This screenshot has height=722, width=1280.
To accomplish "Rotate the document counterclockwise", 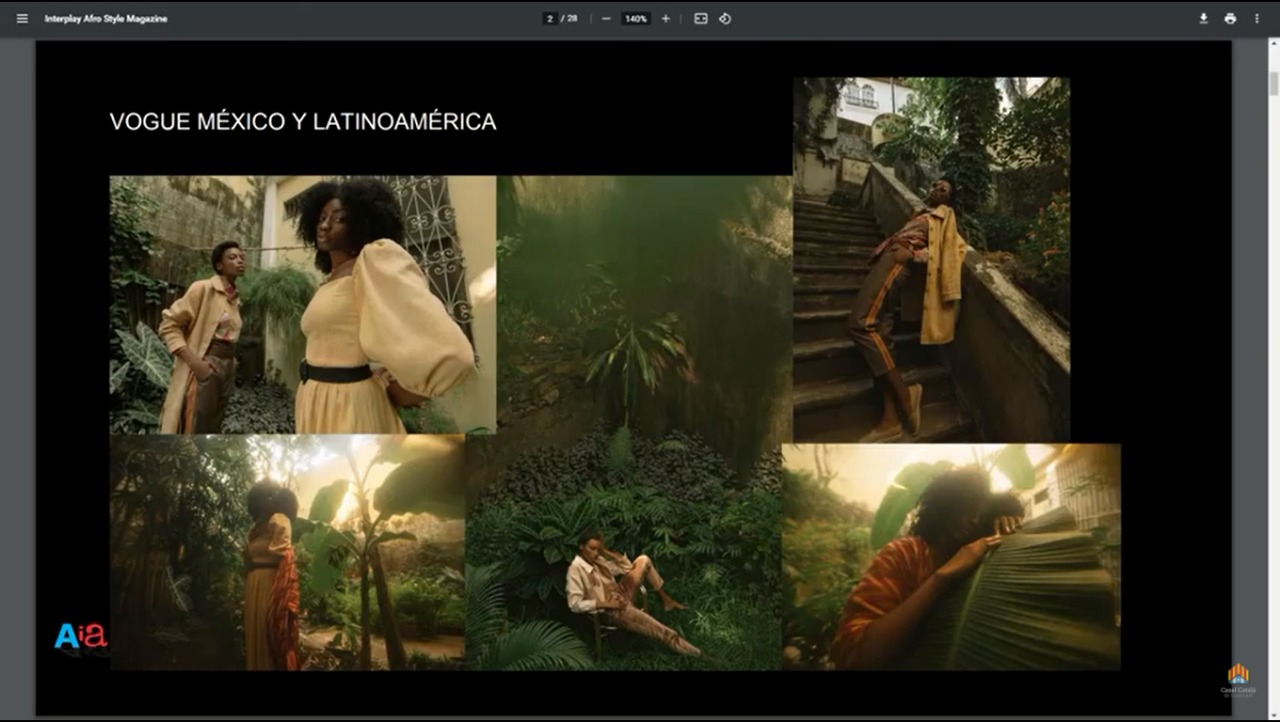I will tap(725, 18).
